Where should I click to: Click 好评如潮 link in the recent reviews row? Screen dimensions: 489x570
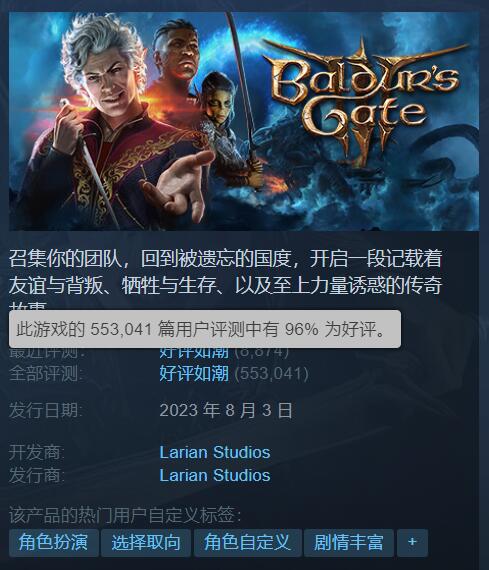click(194, 352)
